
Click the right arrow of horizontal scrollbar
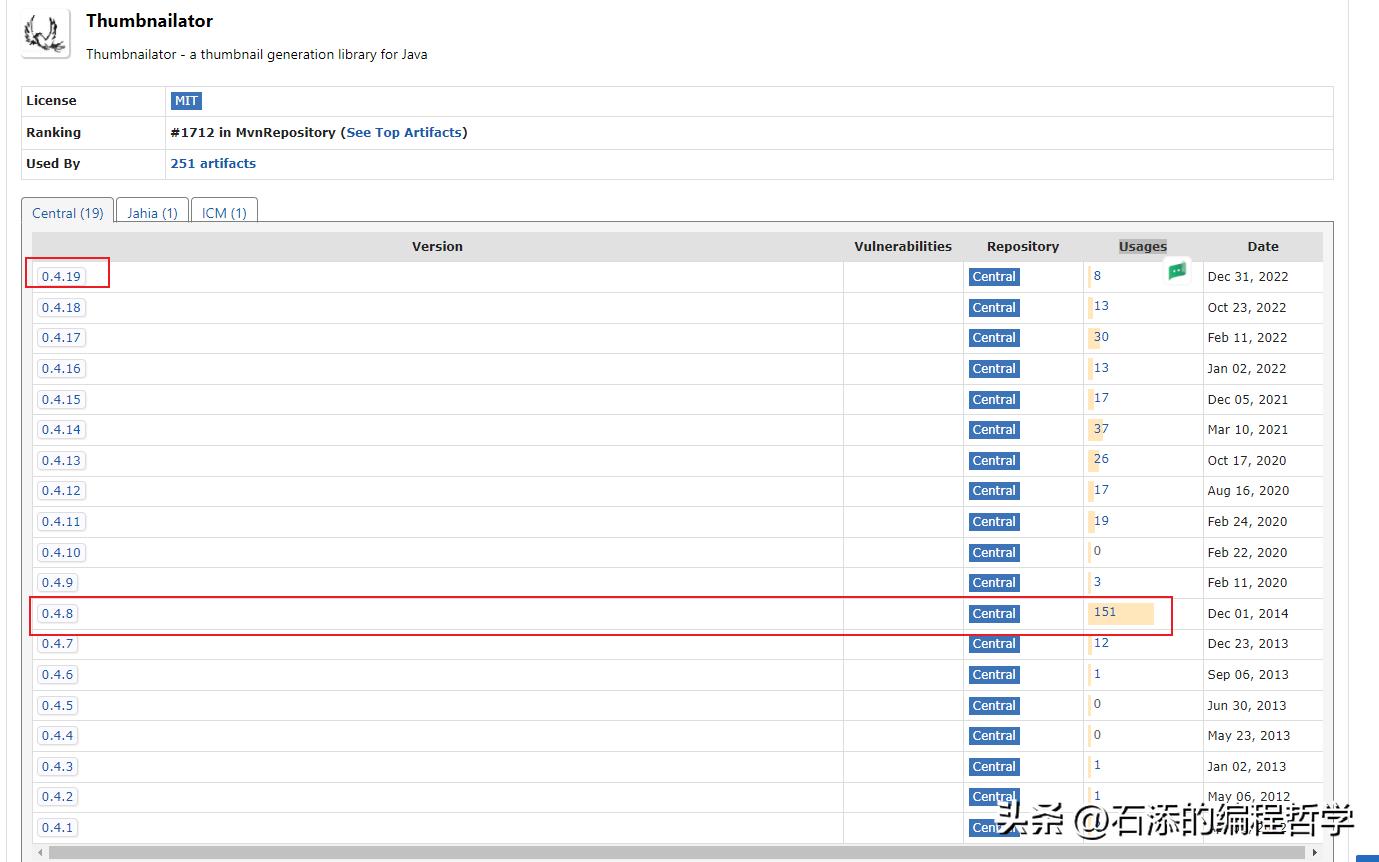pos(1315,853)
